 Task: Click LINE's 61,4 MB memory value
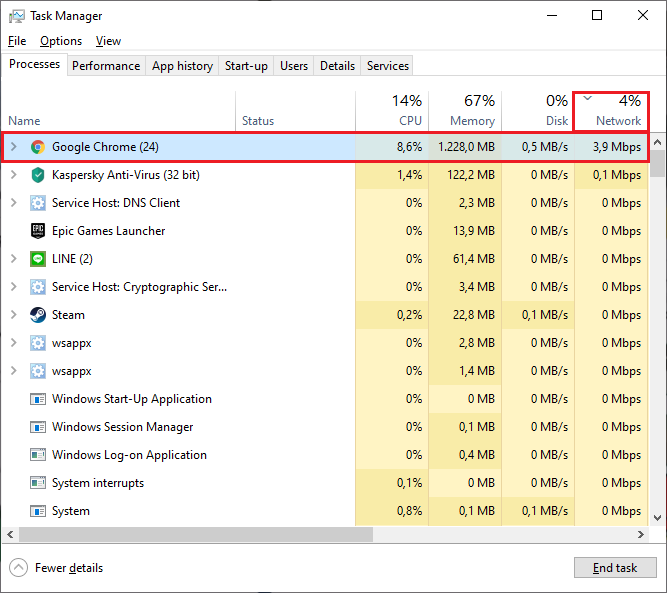[x=474, y=259]
